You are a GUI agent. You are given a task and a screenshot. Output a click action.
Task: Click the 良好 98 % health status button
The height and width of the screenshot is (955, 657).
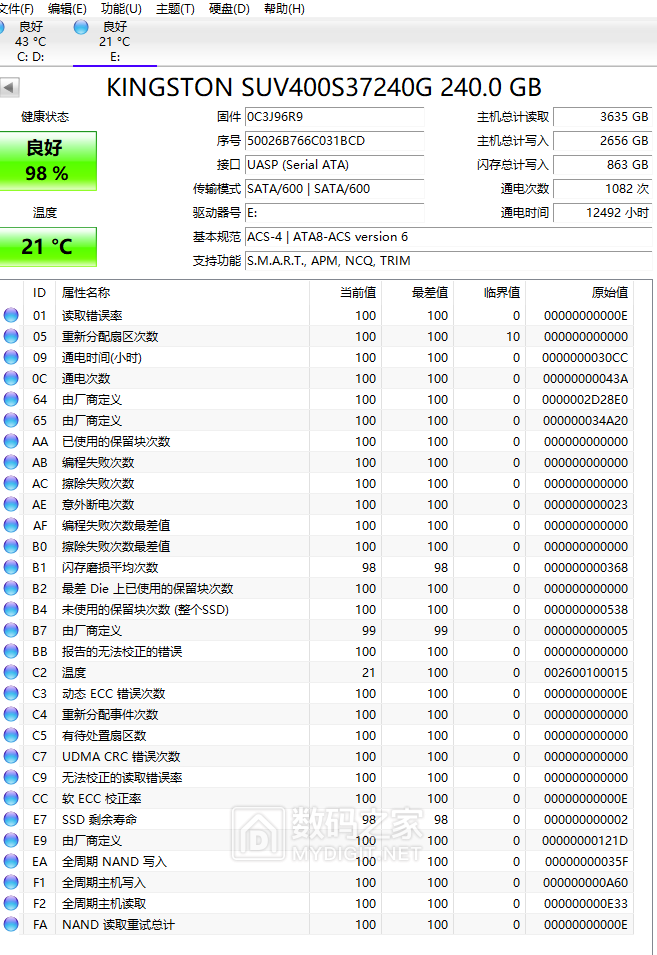[47, 161]
